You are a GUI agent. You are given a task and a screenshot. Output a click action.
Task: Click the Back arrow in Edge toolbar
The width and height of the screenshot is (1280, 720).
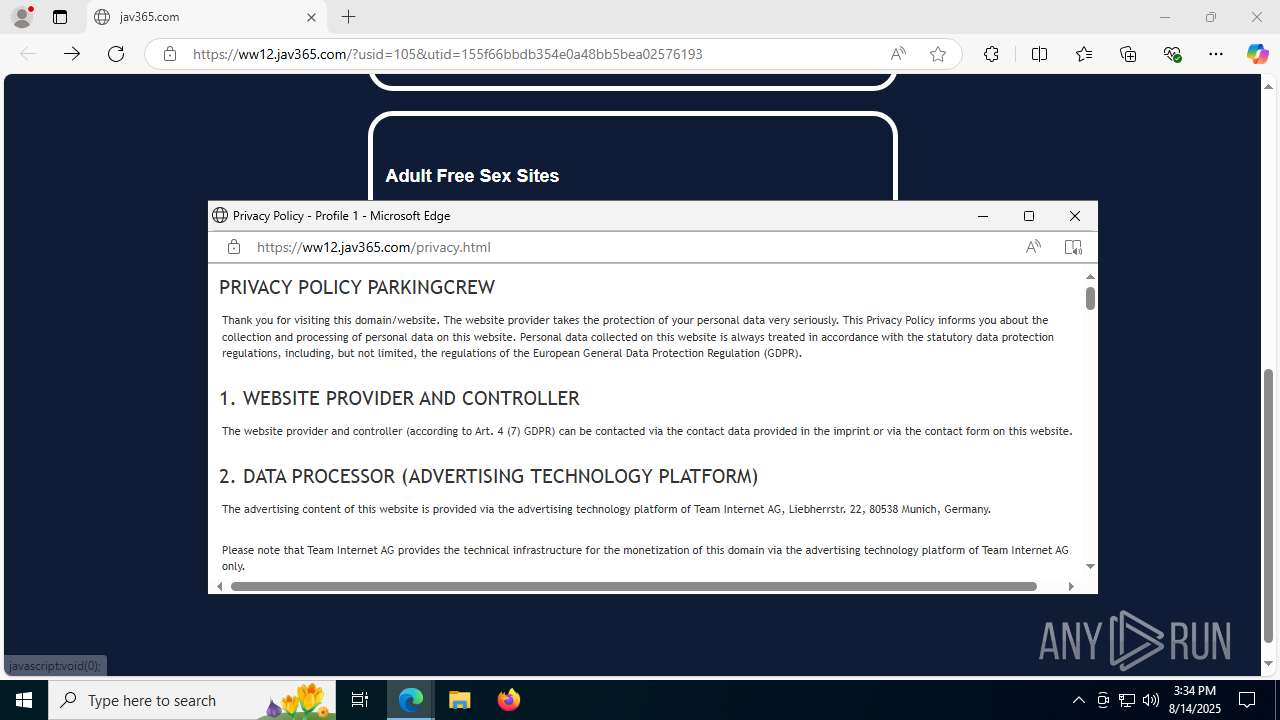tap(28, 54)
